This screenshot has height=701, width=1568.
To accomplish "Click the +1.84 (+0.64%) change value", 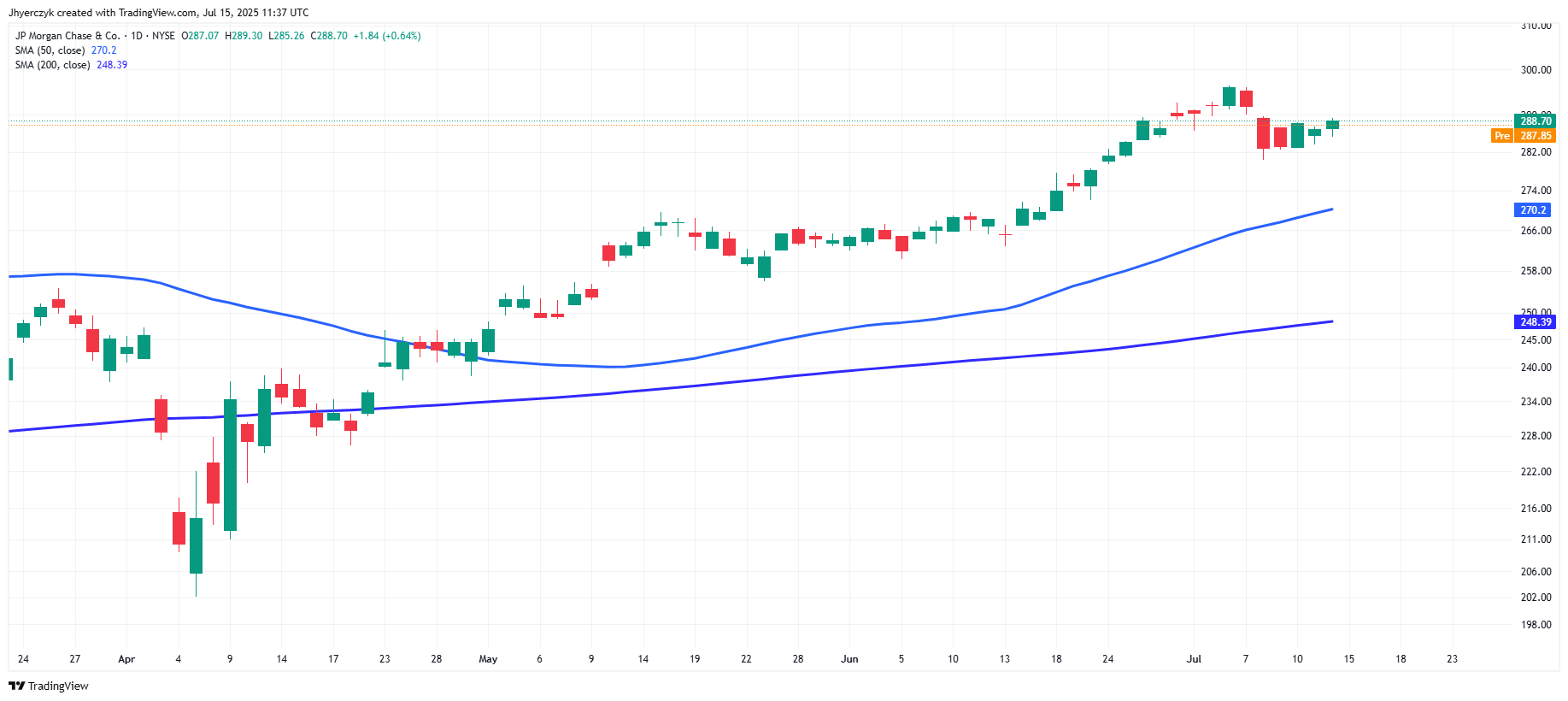I will (387, 36).
